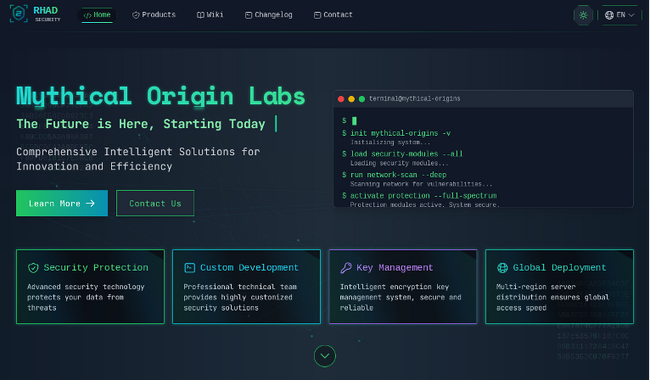The image size is (650, 381).
Task: Click 'The Future is Here, Starting Today' tagline
Action: point(141,124)
